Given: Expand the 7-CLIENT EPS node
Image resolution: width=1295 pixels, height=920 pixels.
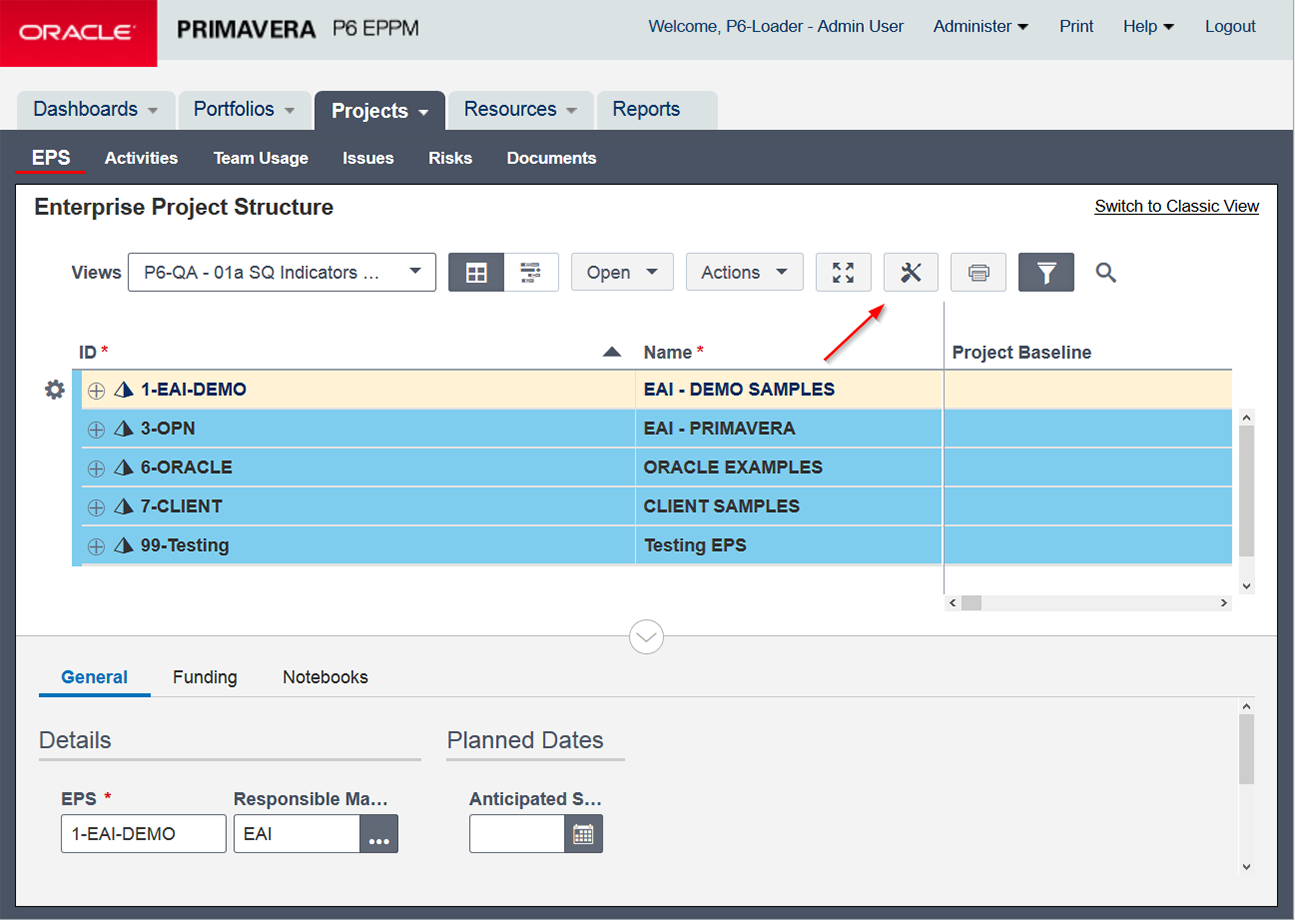Looking at the screenshot, I should tap(96, 508).
